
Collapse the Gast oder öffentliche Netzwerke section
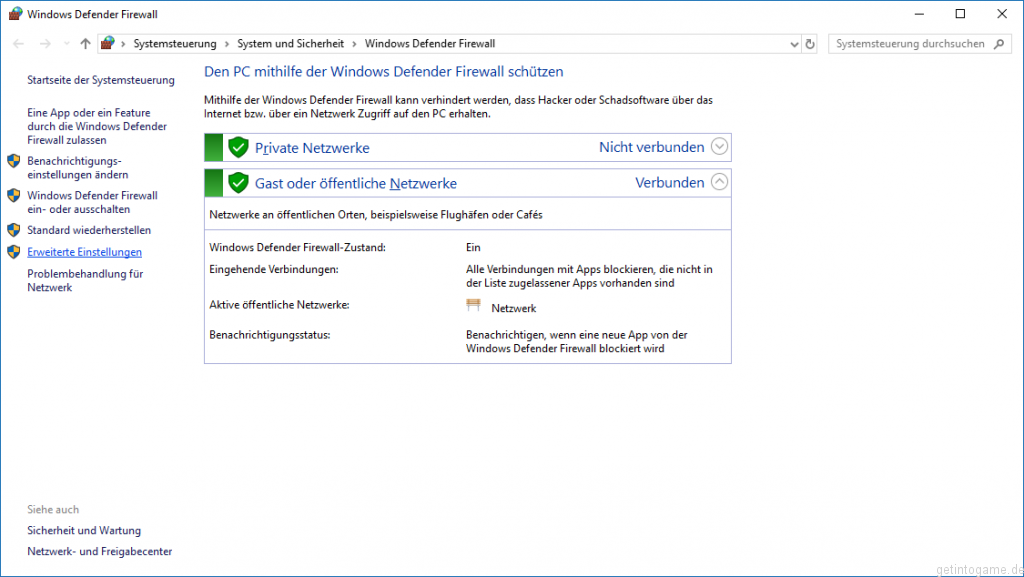(719, 181)
